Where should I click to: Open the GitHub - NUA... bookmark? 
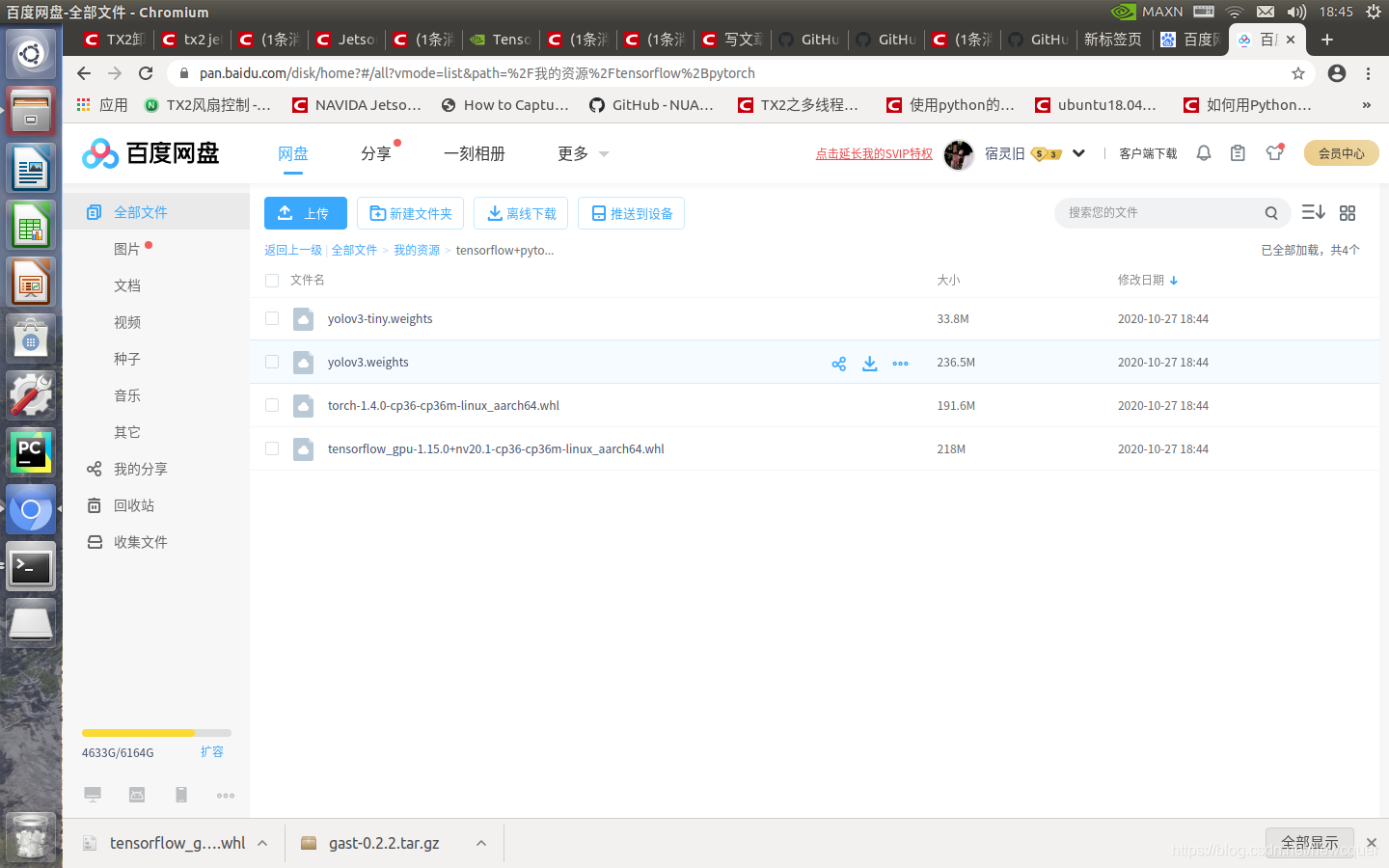tap(651, 105)
